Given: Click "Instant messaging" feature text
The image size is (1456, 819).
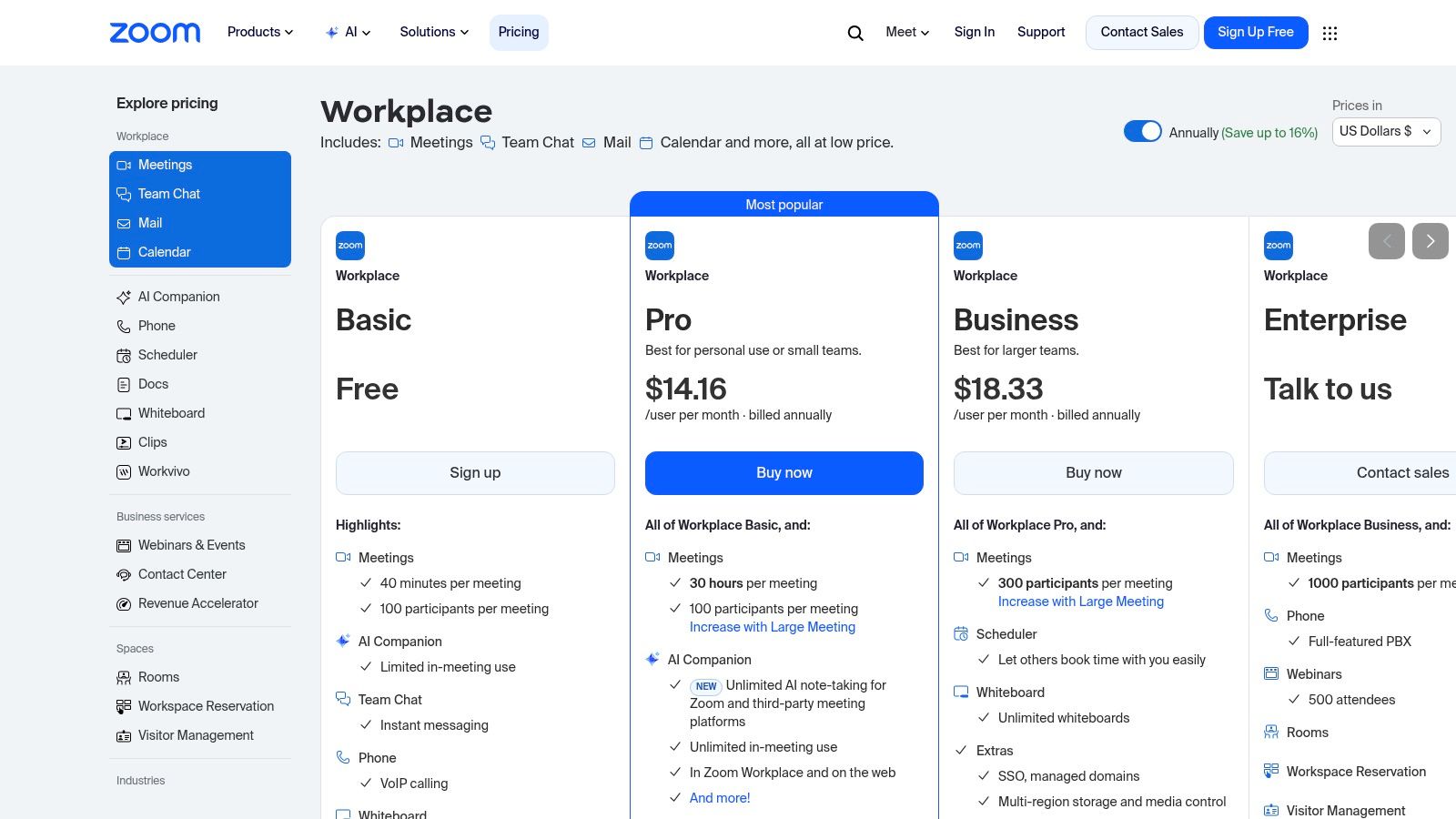Looking at the screenshot, I should [434, 725].
